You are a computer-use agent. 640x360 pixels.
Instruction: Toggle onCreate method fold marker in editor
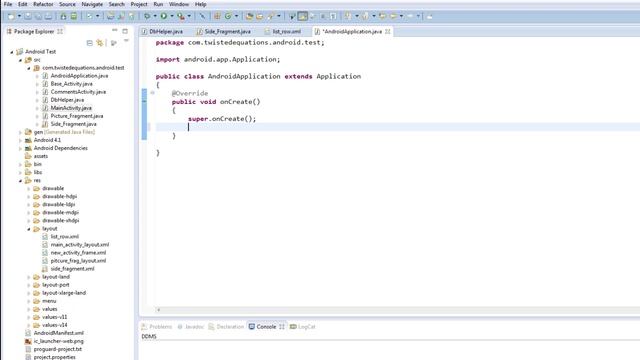152,93
